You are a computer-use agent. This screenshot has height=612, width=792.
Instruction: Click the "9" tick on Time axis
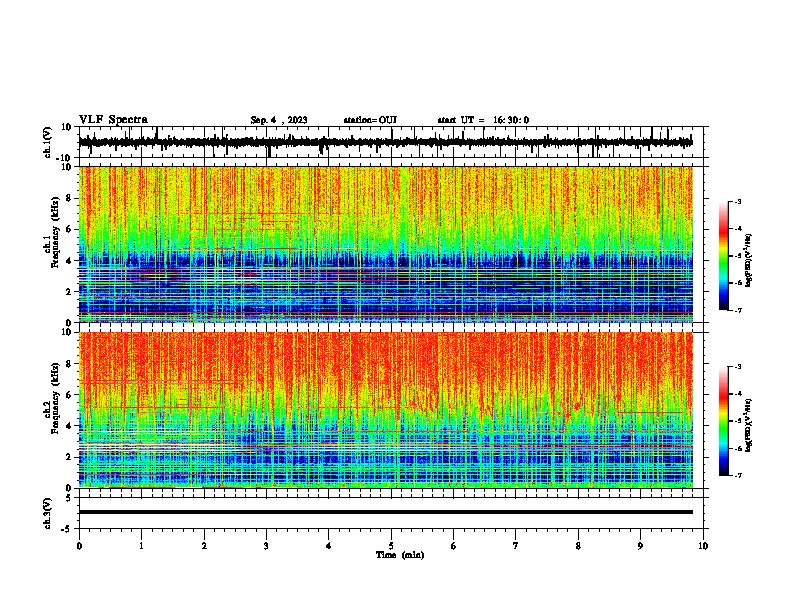(x=640, y=546)
